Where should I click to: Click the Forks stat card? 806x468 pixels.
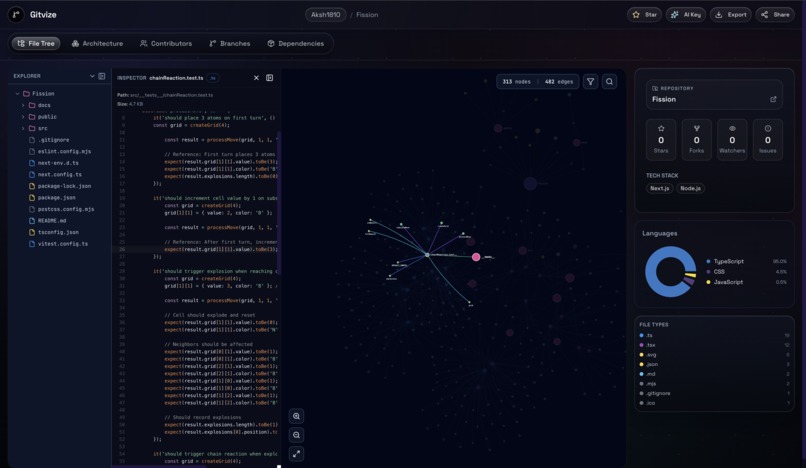coord(697,140)
